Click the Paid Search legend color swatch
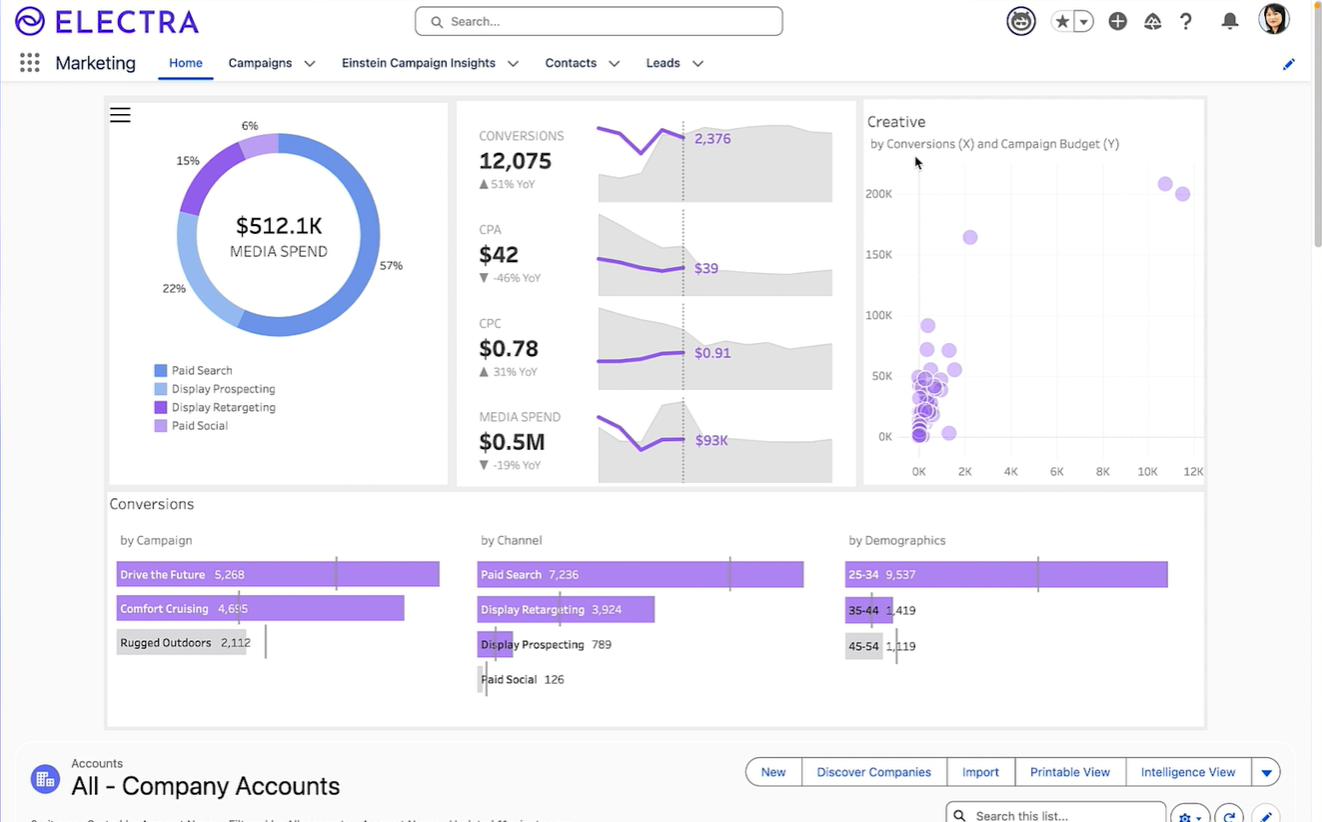 (x=160, y=371)
